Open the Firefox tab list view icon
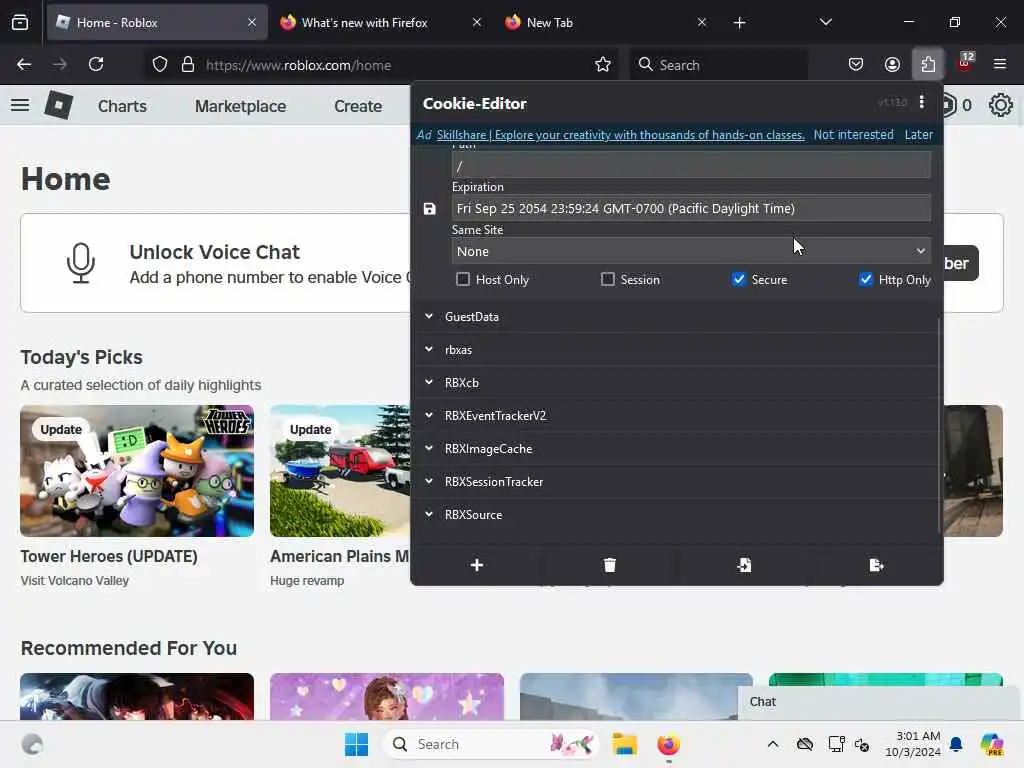Image resolution: width=1024 pixels, height=768 pixels. tap(20, 23)
